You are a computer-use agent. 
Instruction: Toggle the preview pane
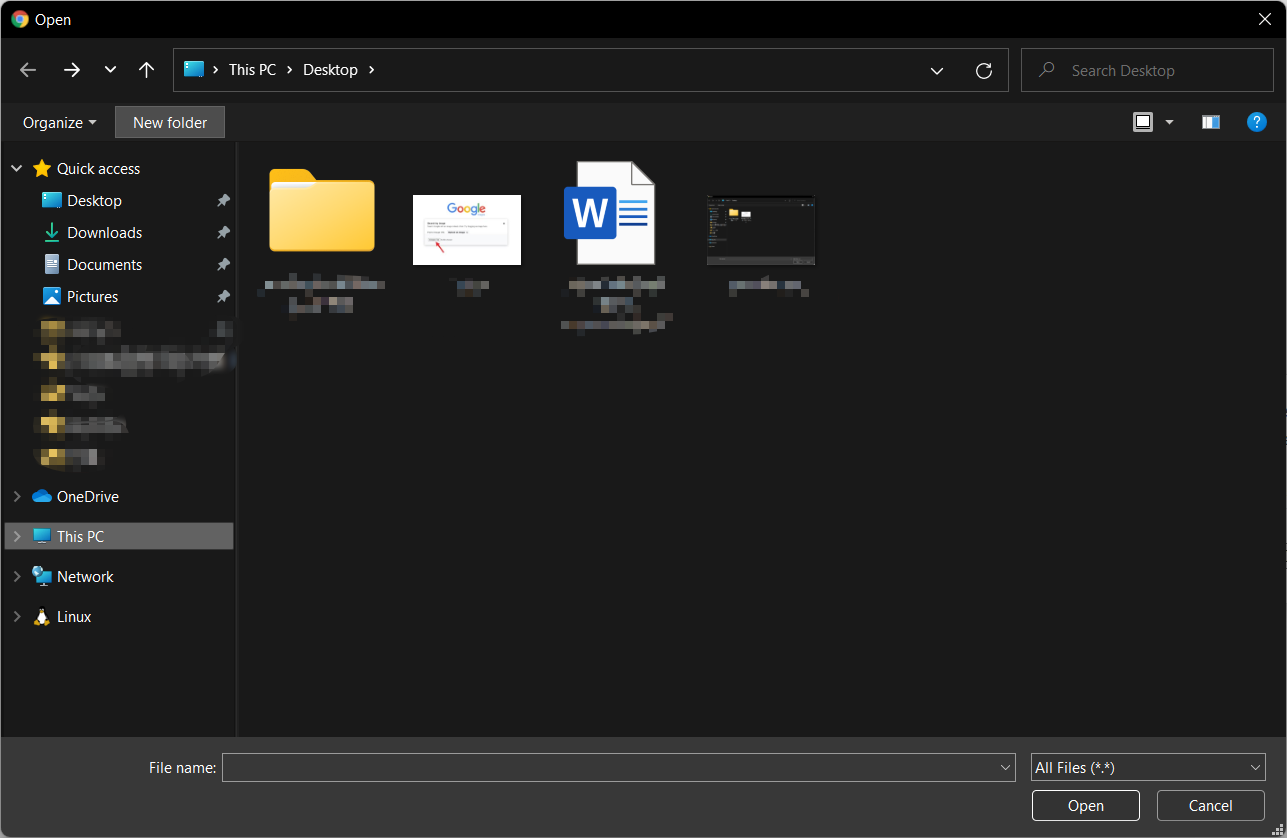click(1210, 121)
